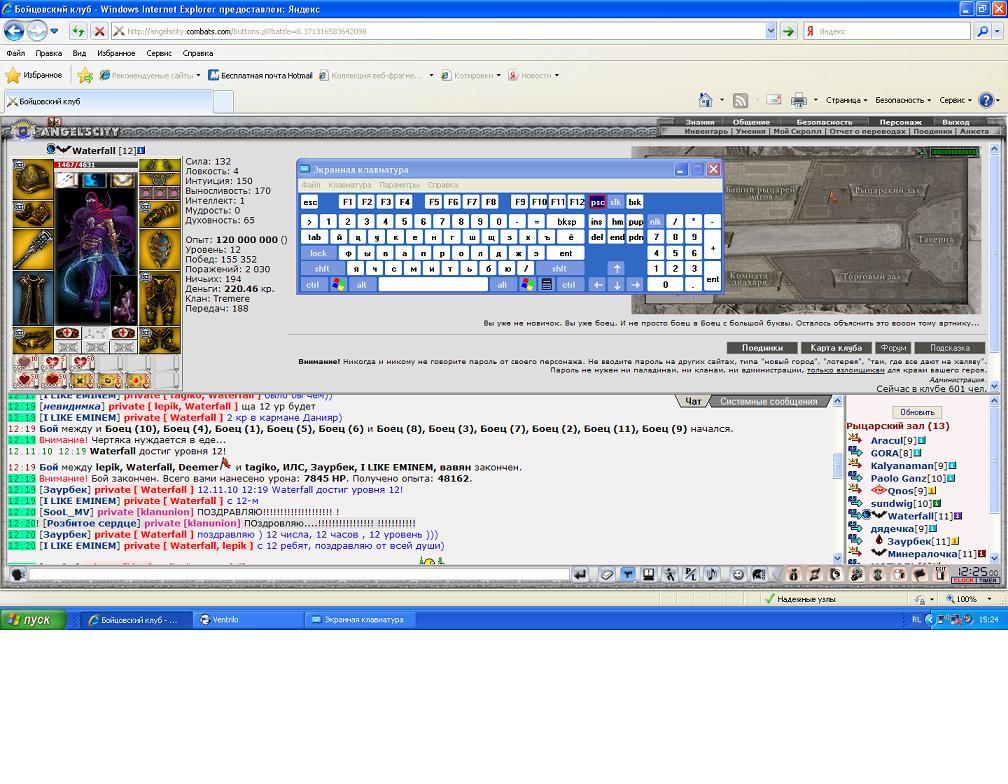Click the Пуск Start button

tap(33, 619)
